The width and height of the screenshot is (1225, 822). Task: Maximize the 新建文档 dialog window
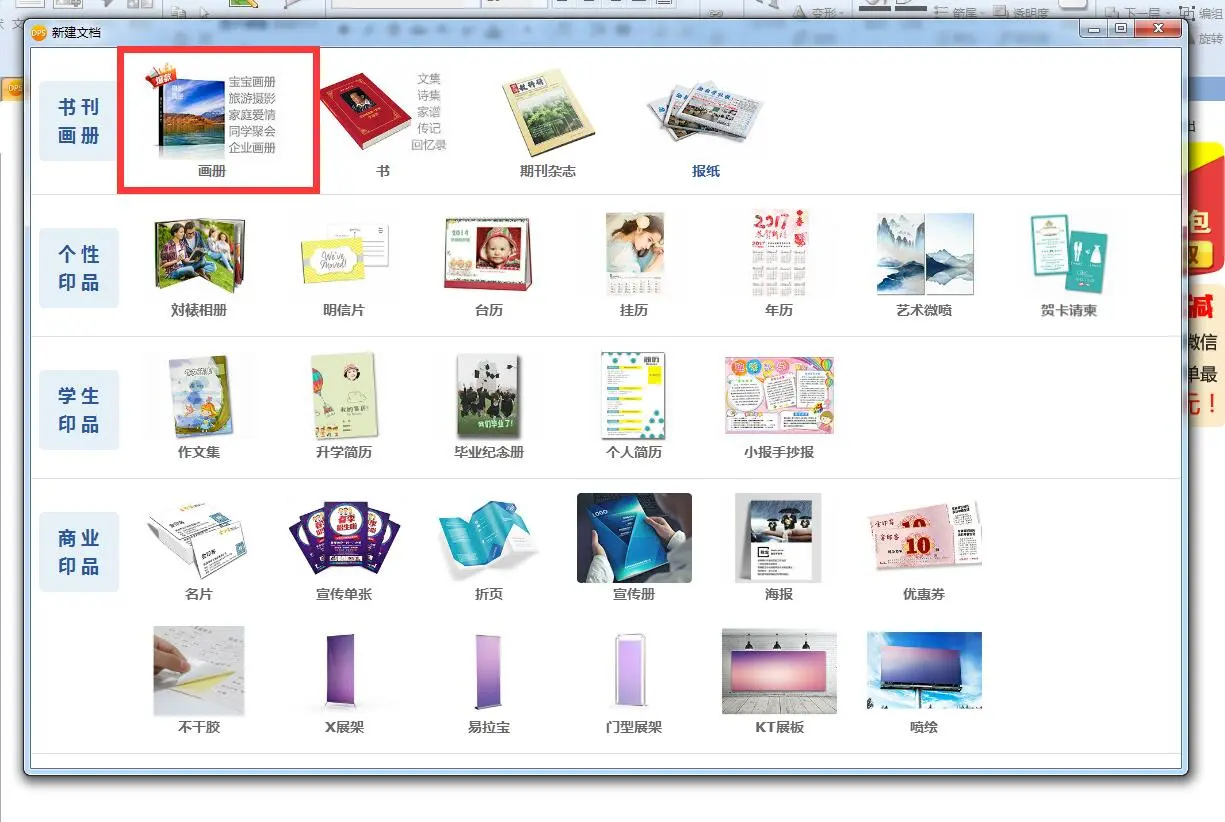pos(1121,29)
